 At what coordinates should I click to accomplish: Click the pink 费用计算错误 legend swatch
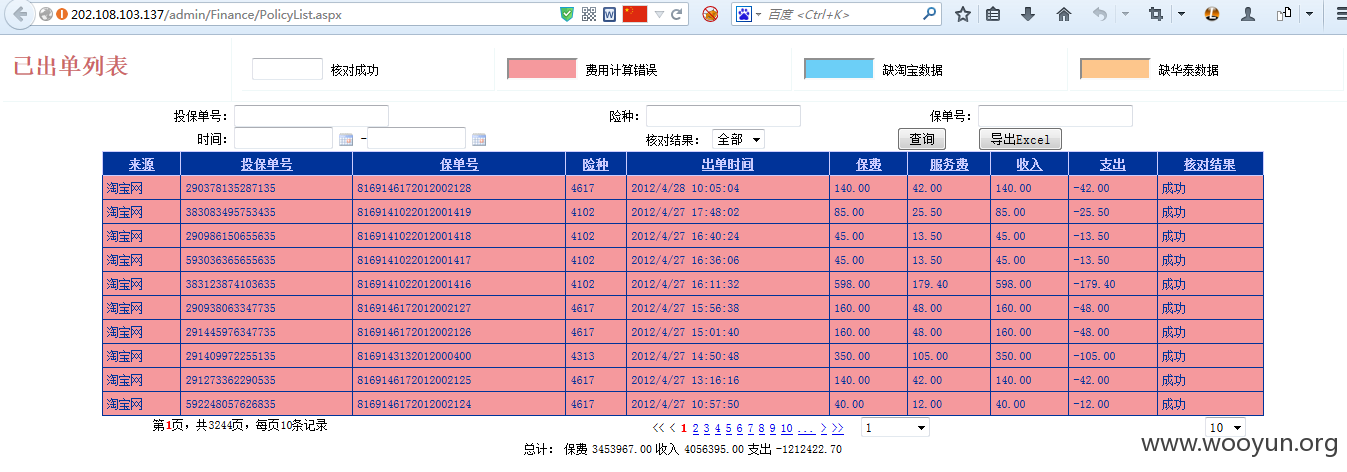click(542, 69)
